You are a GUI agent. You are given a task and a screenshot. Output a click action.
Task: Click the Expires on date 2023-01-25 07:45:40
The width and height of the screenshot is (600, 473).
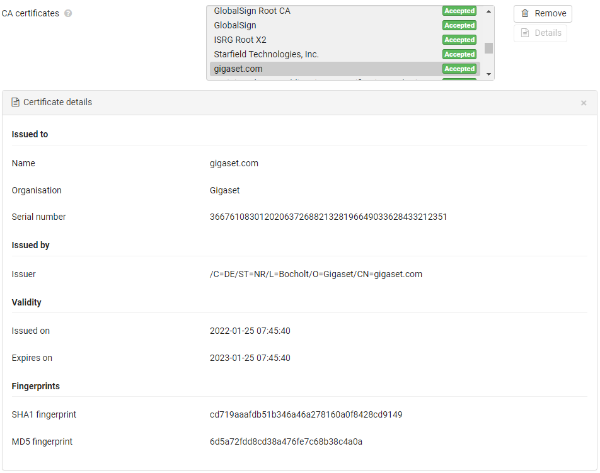[x=250, y=358]
